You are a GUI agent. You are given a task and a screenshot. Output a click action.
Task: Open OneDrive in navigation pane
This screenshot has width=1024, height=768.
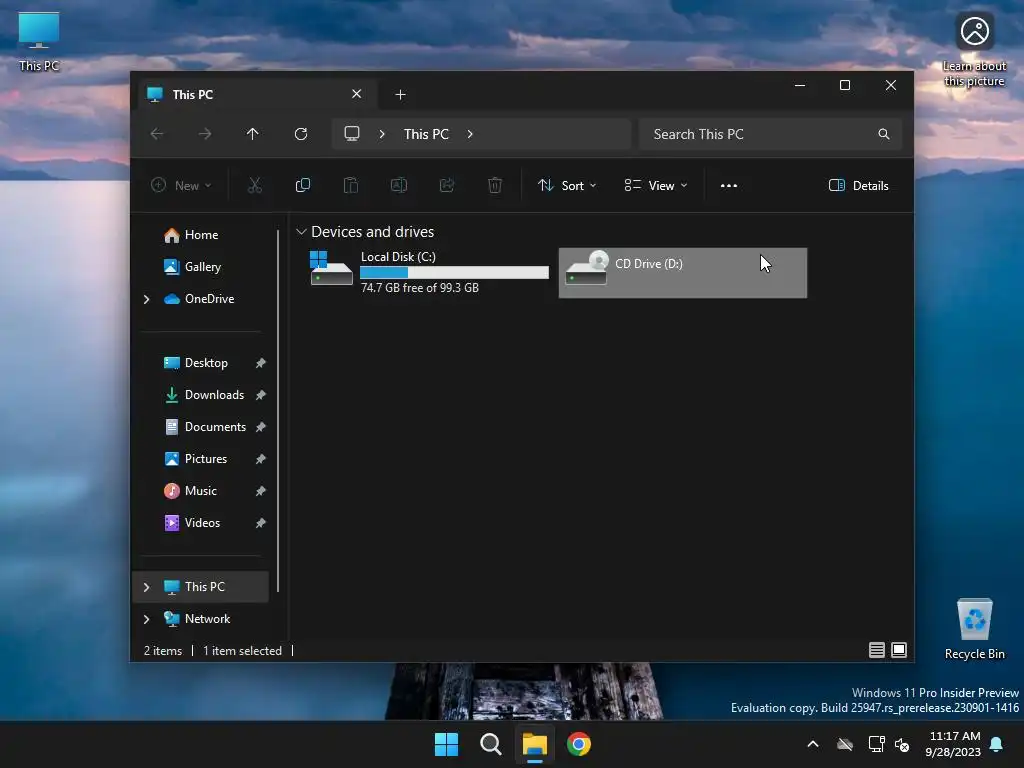pyautogui.click(x=209, y=299)
